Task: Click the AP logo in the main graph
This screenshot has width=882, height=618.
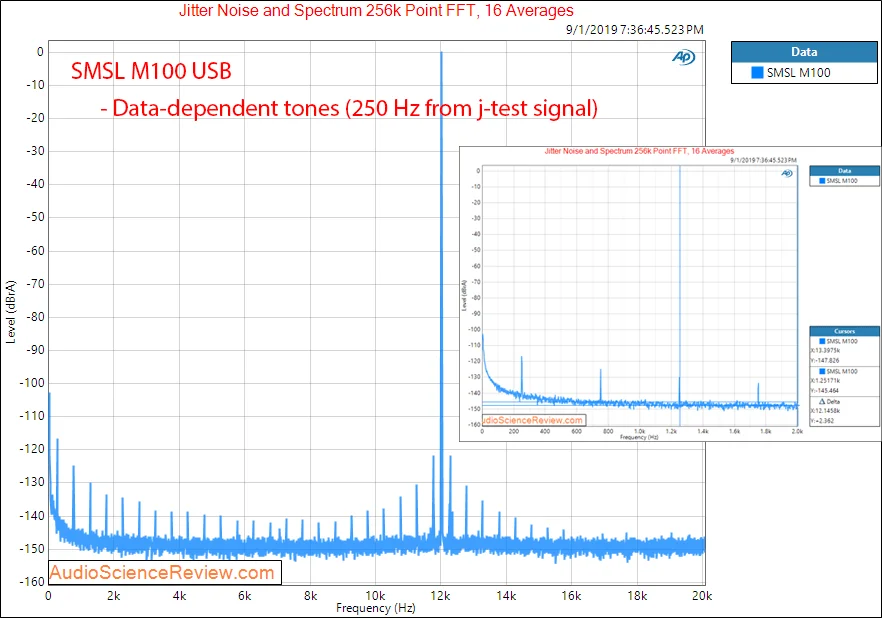Action: (683, 57)
